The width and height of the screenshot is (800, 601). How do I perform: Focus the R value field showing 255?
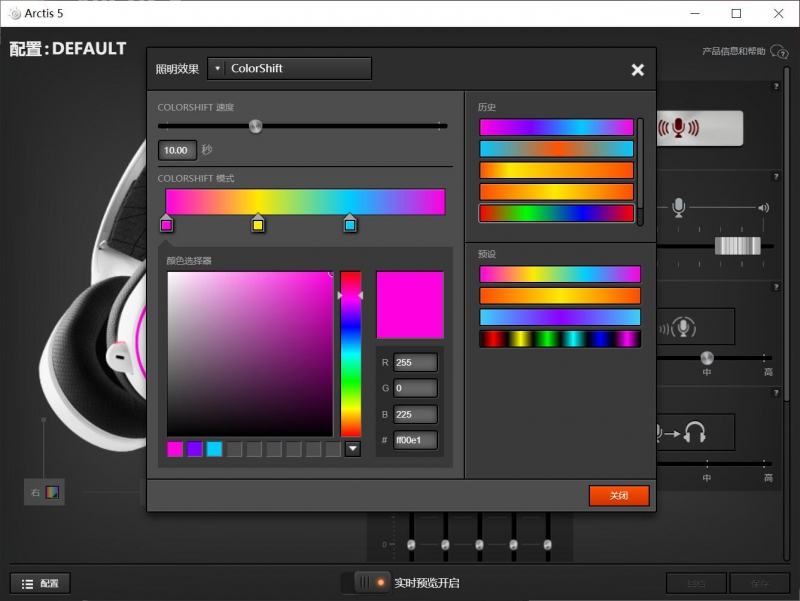(x=415, y=363)
